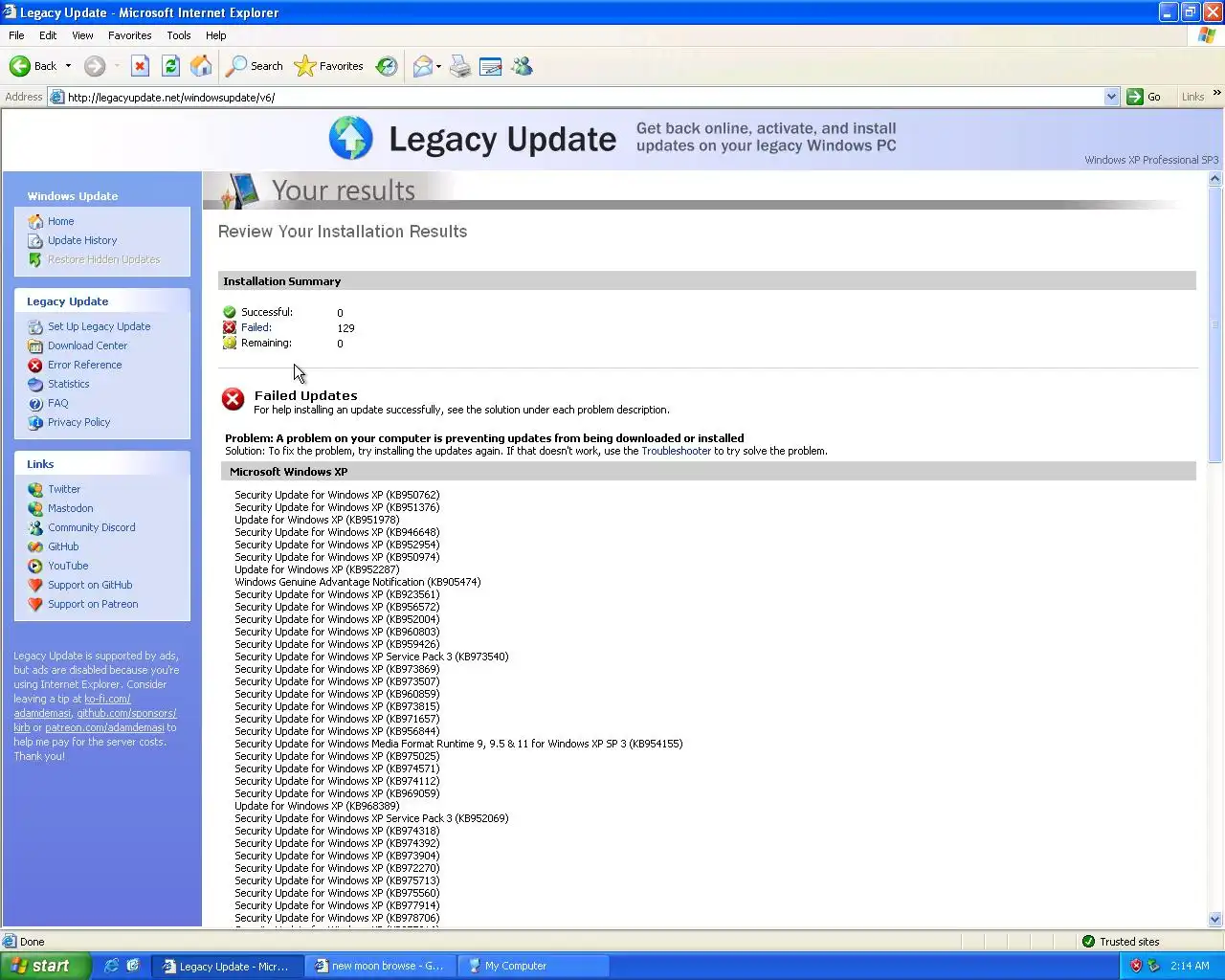This screenshot has width=1225, height=980.
Task: Open Home in the Windows Update sidebar
Action: tap(60, 221)
